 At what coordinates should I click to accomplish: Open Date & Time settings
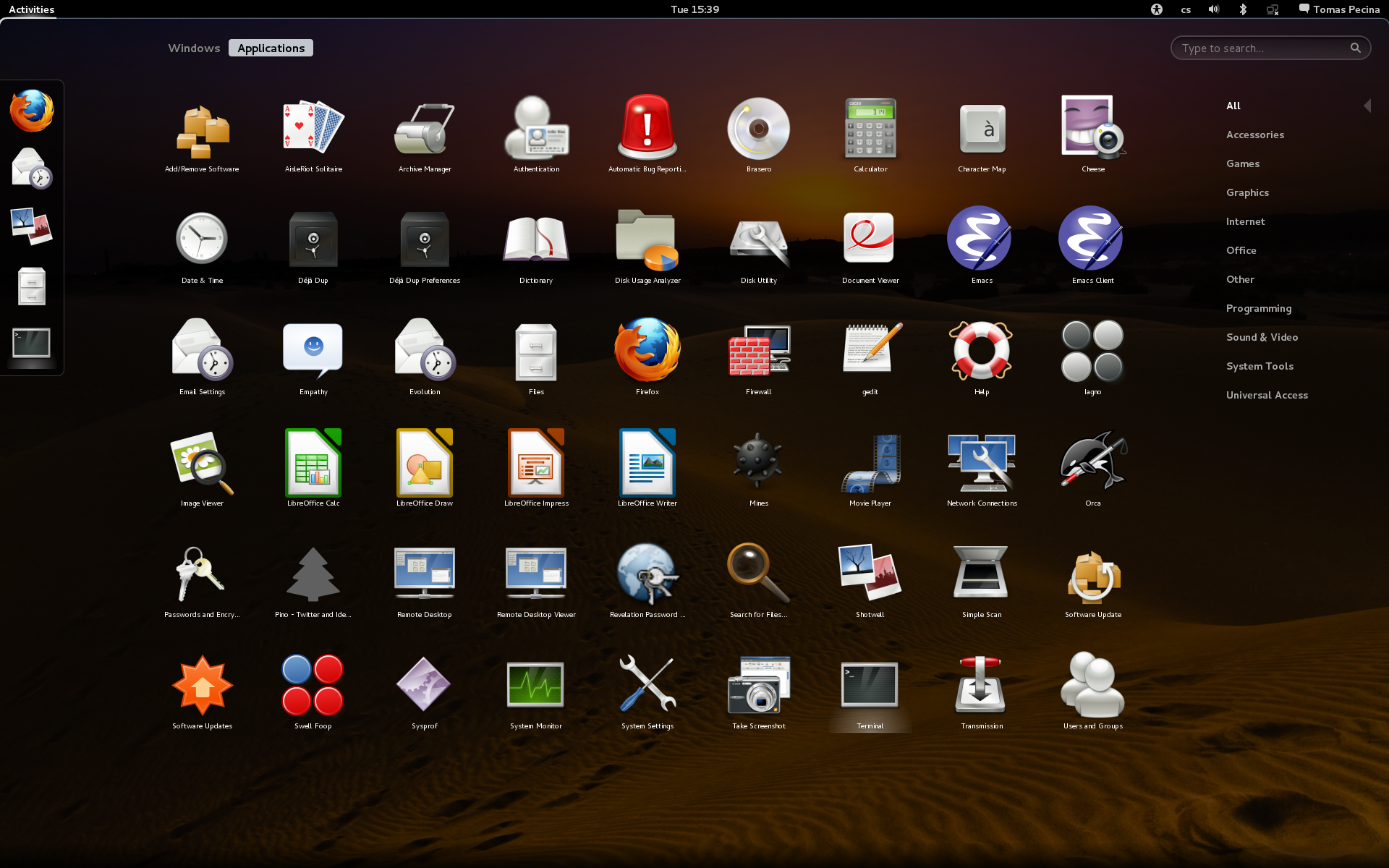tap(202, 247)
